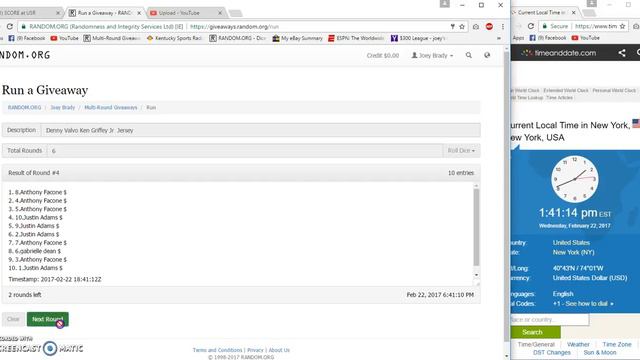Screen dimensions: 640x360
Task: Open the Facebook bookmark in giveaway window
Action: coord(27,38)
